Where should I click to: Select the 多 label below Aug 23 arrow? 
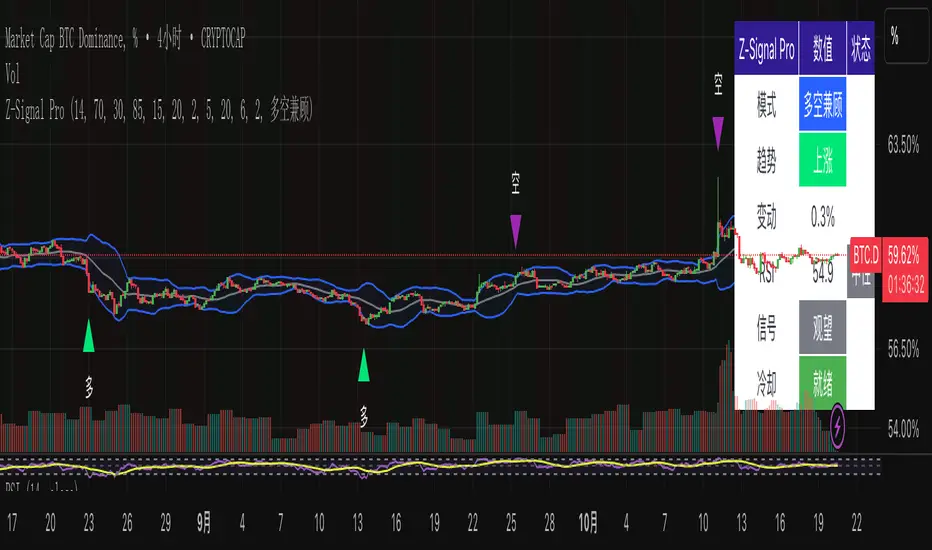click(89, 388)
